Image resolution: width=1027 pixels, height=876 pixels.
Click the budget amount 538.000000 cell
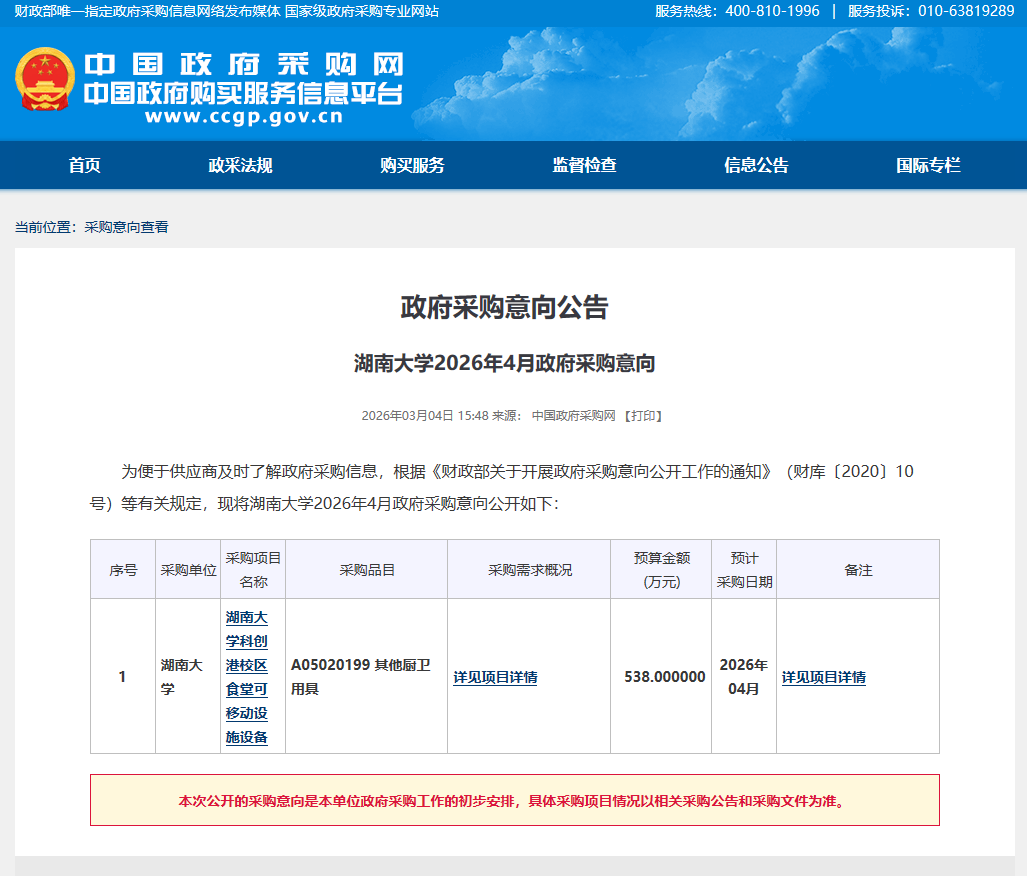pyautogui.click(x=662, y=676)
